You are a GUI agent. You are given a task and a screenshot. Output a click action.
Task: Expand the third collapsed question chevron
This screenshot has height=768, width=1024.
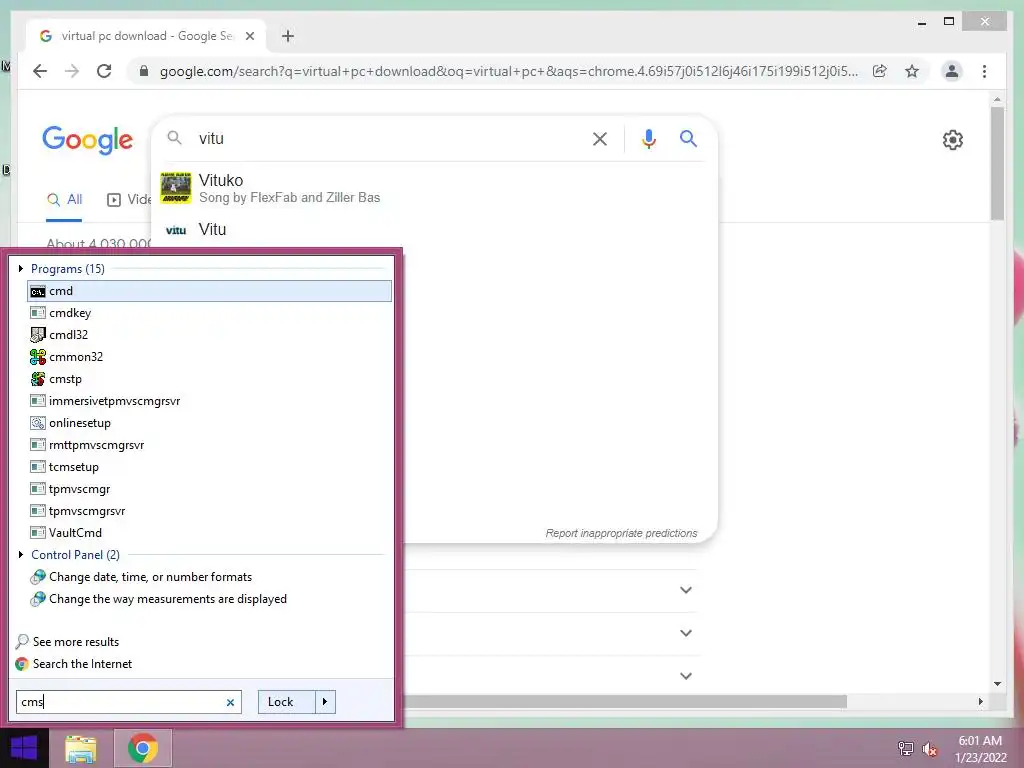point(686,676)
